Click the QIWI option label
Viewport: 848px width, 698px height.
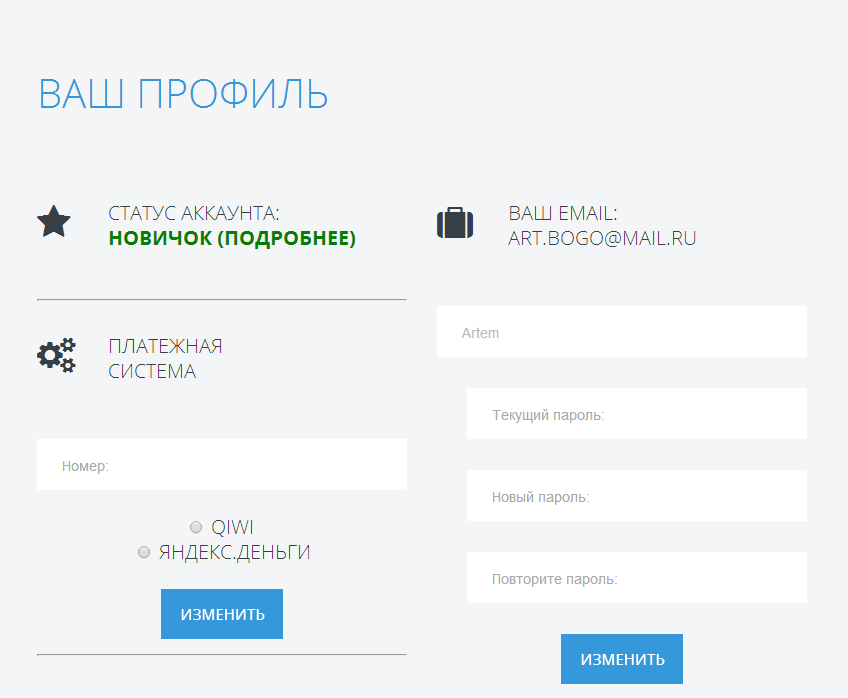232,527
